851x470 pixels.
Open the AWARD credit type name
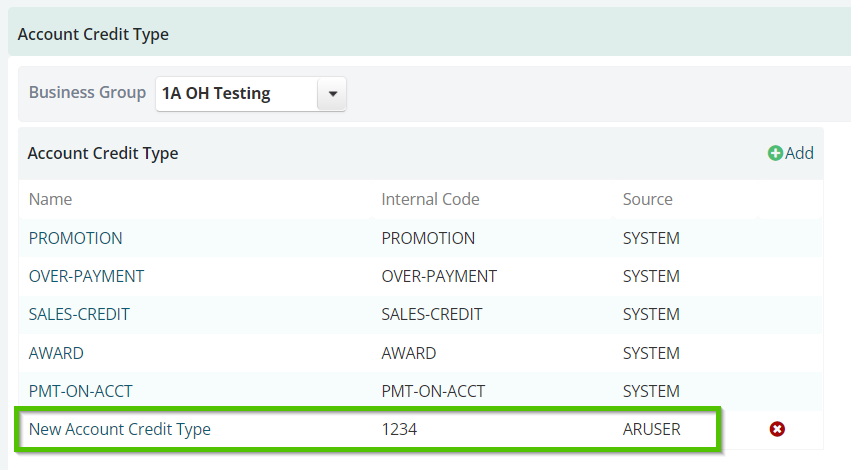click(56, 353)
